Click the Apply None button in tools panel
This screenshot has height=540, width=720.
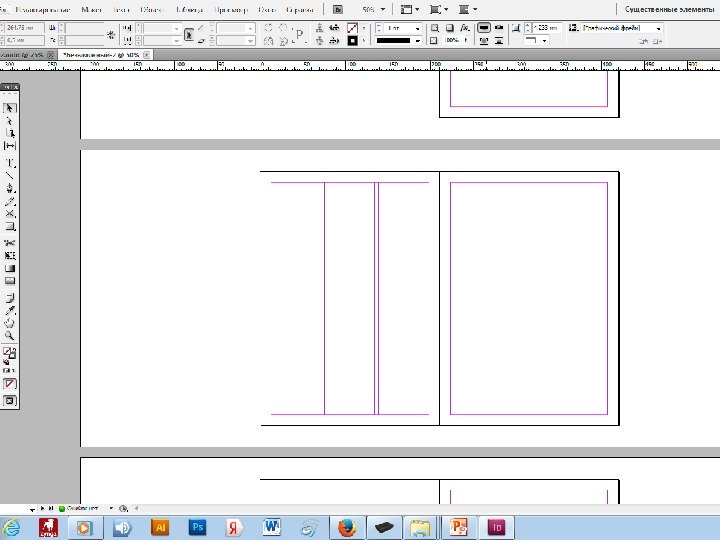pyautogui.click(x=10, y=383)
